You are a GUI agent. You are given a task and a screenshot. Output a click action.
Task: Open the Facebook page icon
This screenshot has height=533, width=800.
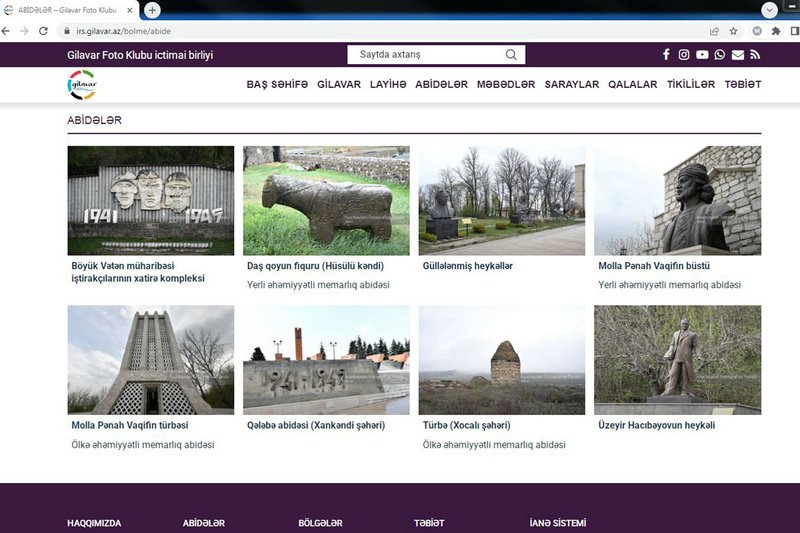pyautogui.click(x=667, y=55)
